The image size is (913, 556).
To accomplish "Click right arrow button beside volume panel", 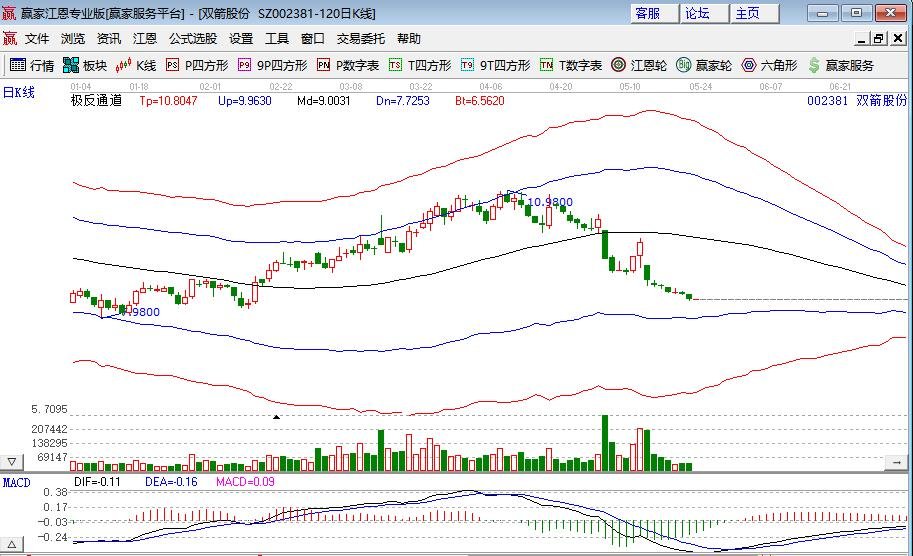I will click(896, 462).
